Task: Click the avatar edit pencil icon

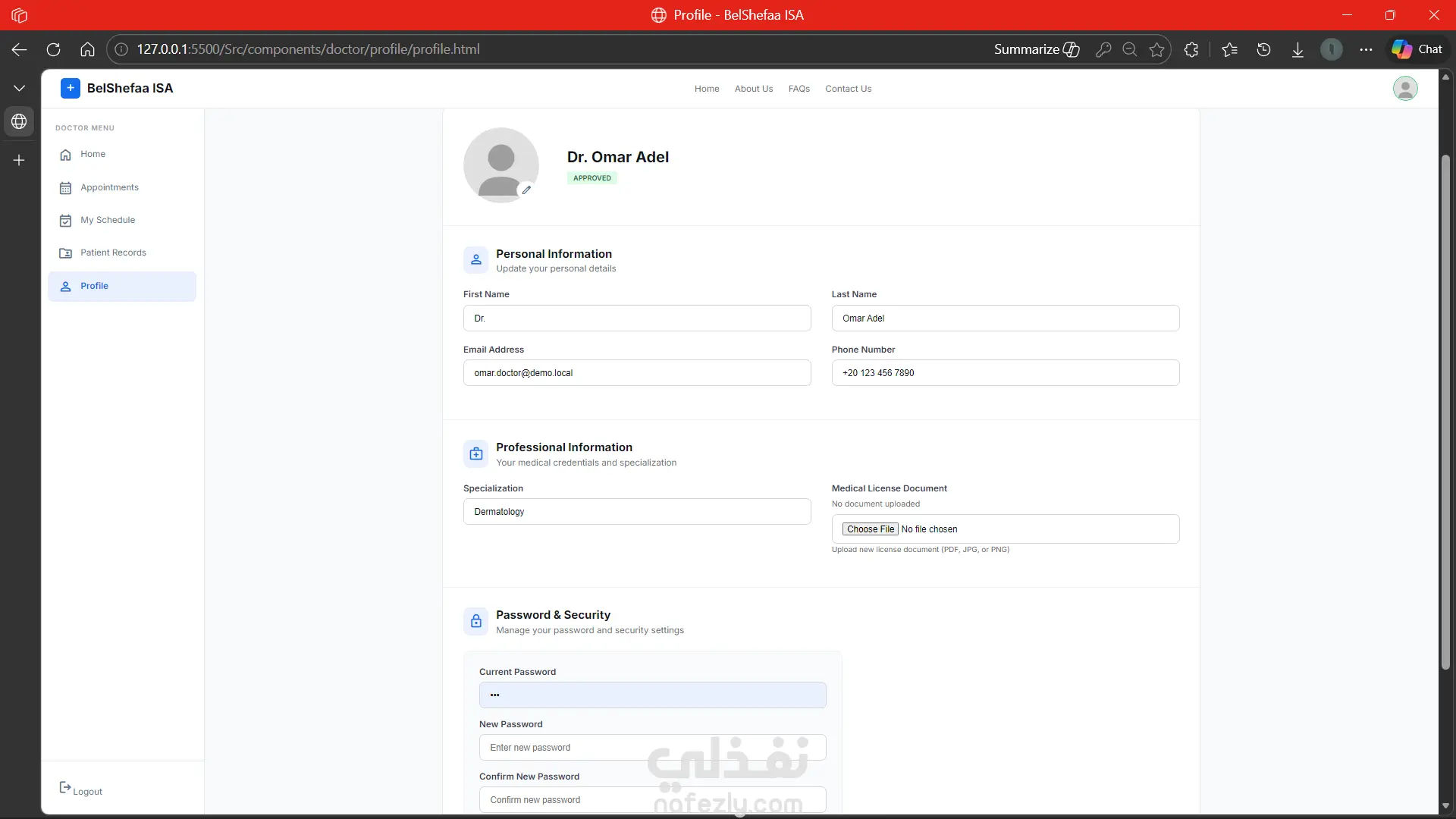Action: [x=526, y=190]
